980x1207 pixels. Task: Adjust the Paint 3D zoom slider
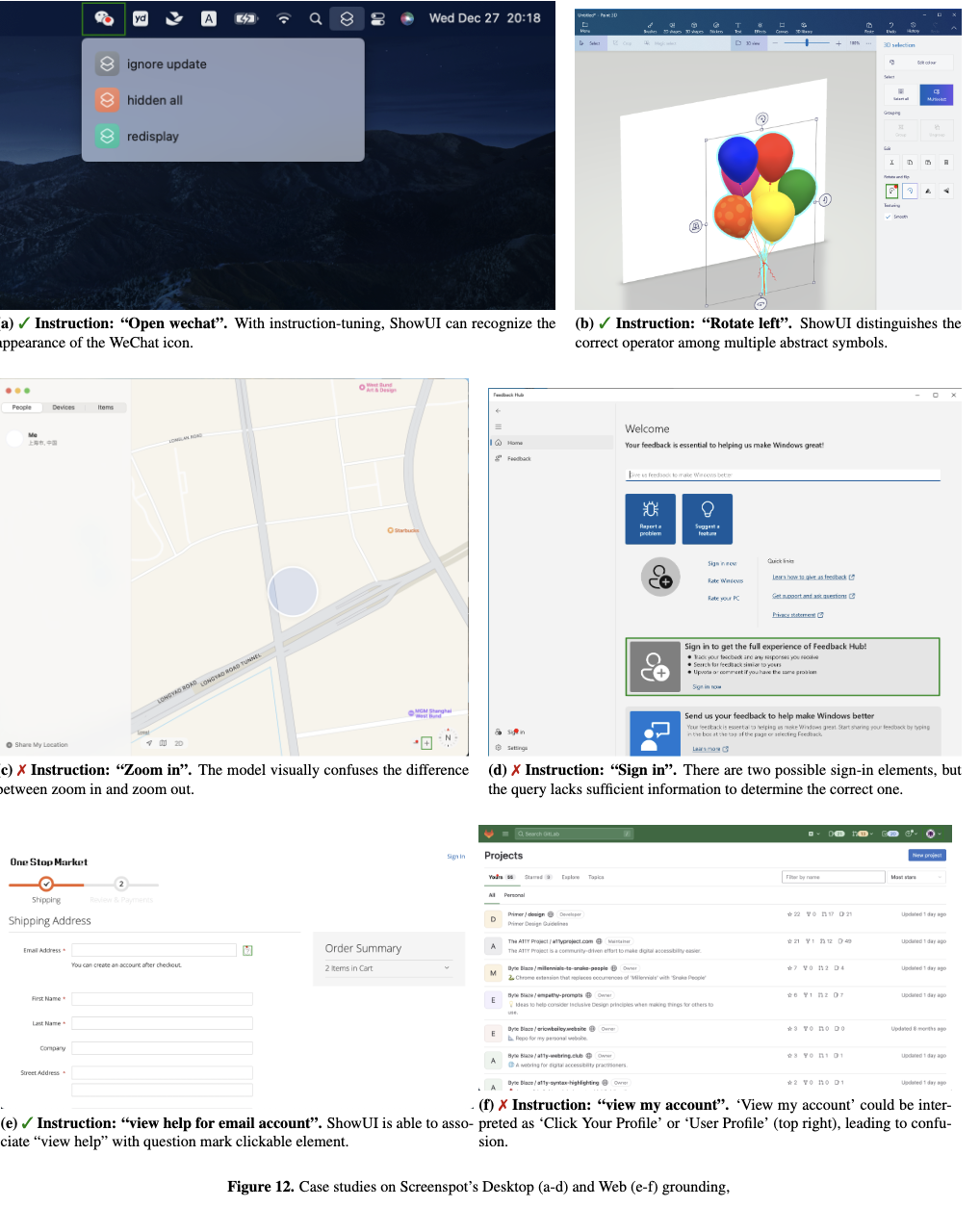point(807,43)
